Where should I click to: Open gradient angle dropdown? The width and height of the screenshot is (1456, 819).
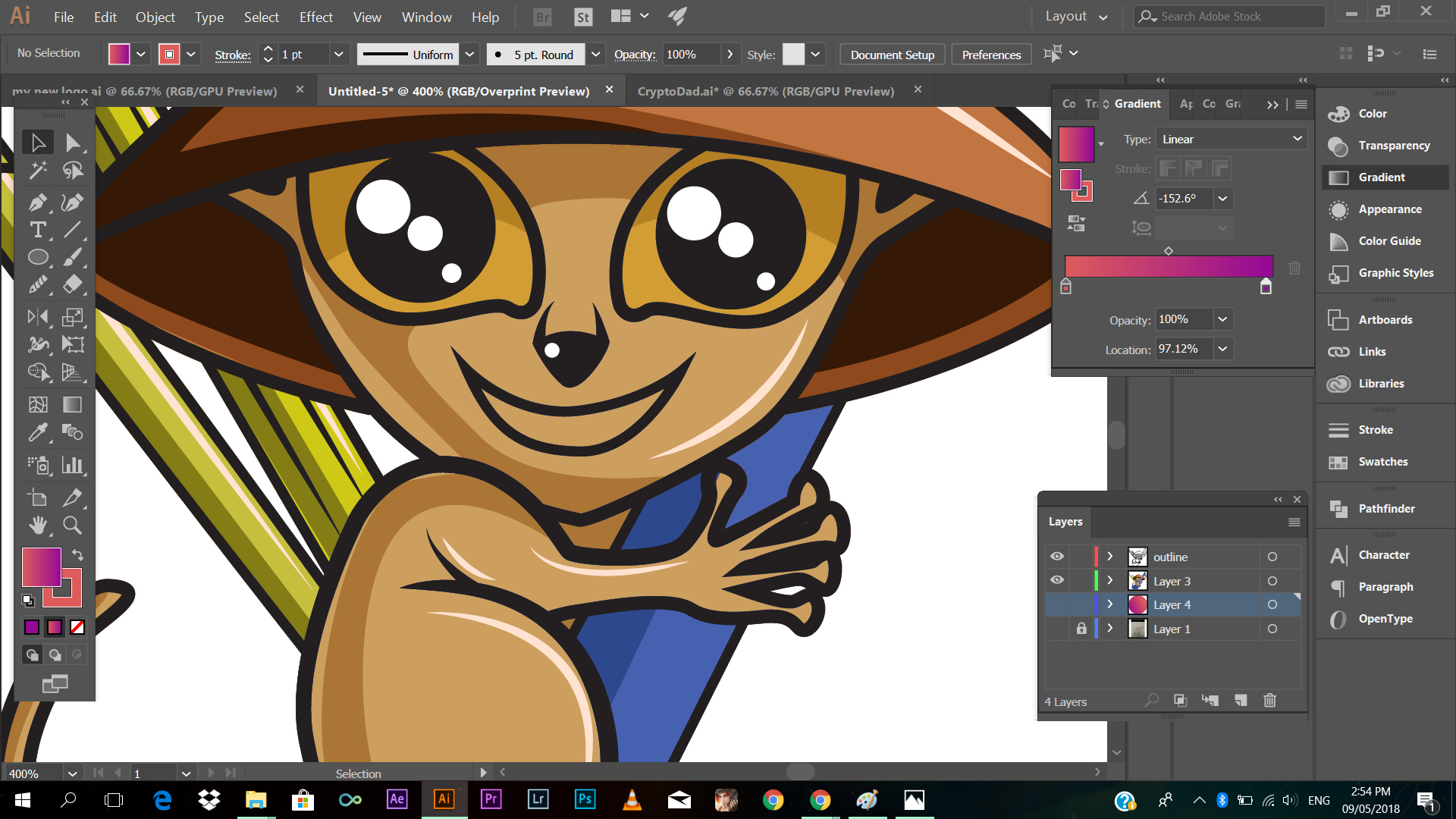coord(1222,199)
